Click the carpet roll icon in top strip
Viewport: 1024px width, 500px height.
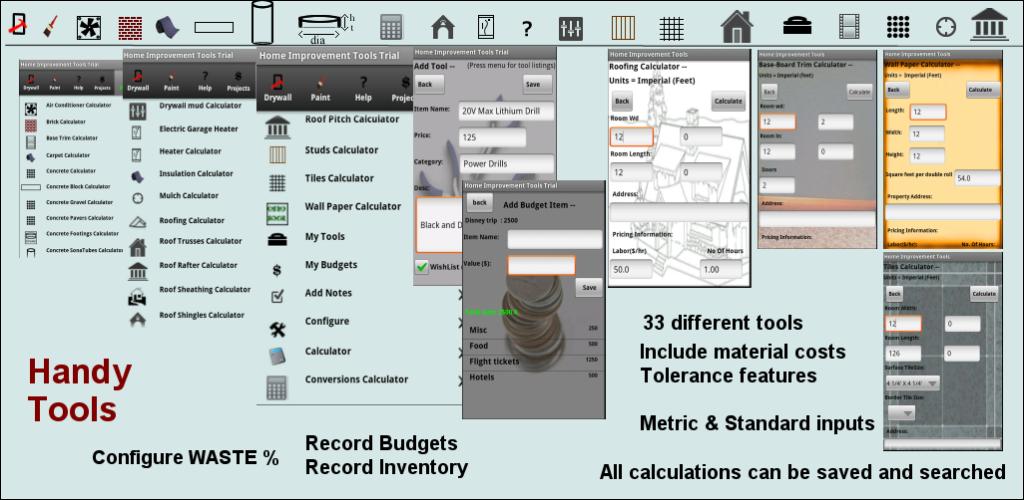coord(167,27)
